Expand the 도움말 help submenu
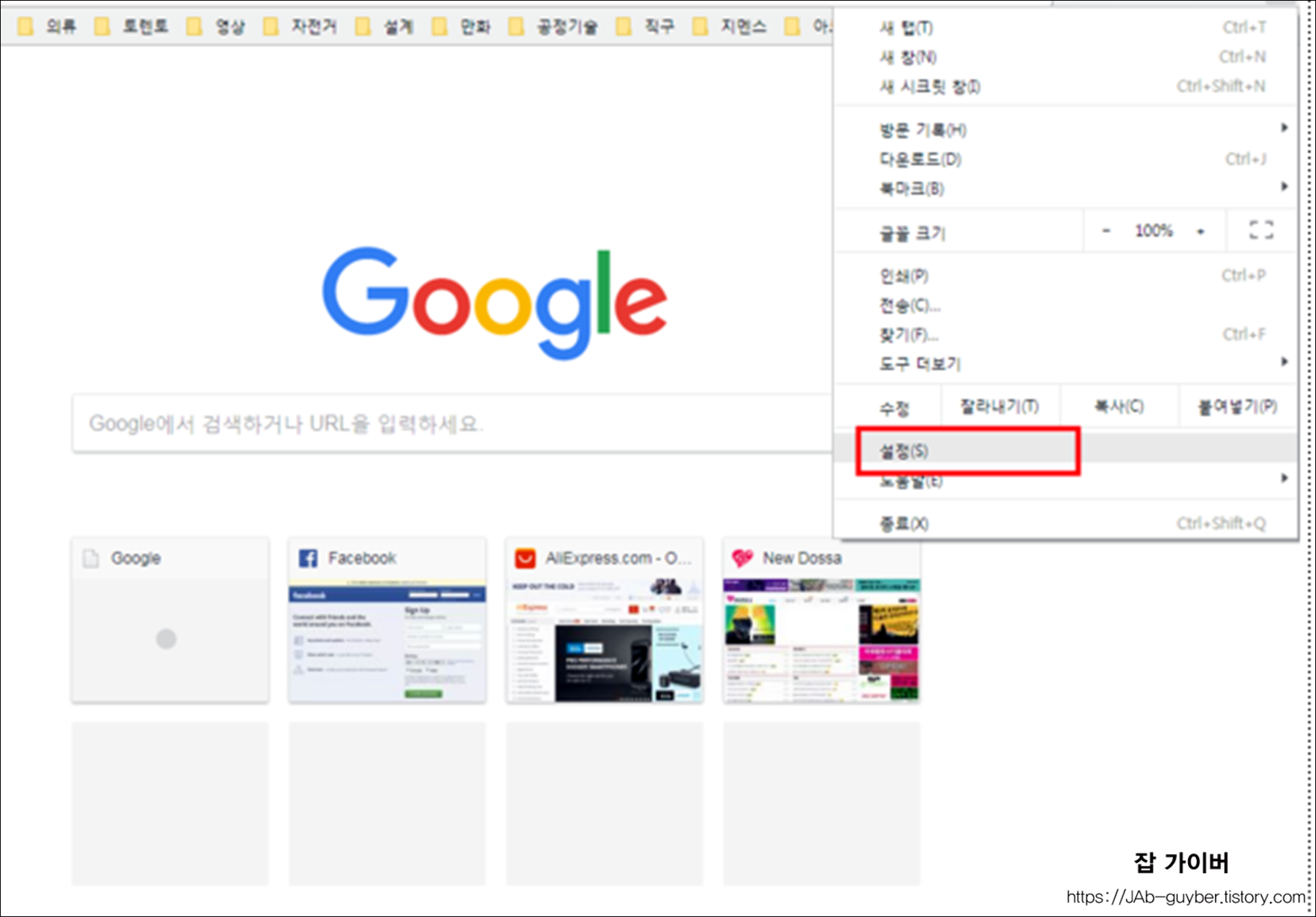 coord(1065,480)
